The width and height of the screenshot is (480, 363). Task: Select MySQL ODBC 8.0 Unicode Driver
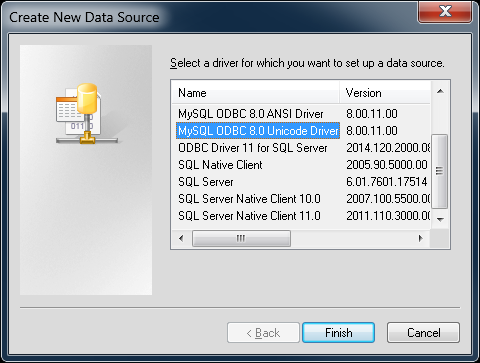258,131
